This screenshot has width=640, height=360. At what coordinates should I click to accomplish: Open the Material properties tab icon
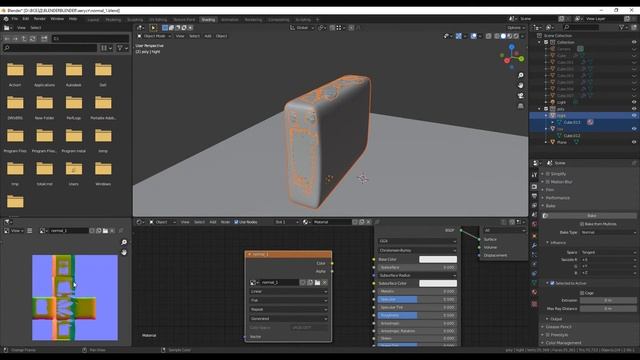click(x=534, y=292)
